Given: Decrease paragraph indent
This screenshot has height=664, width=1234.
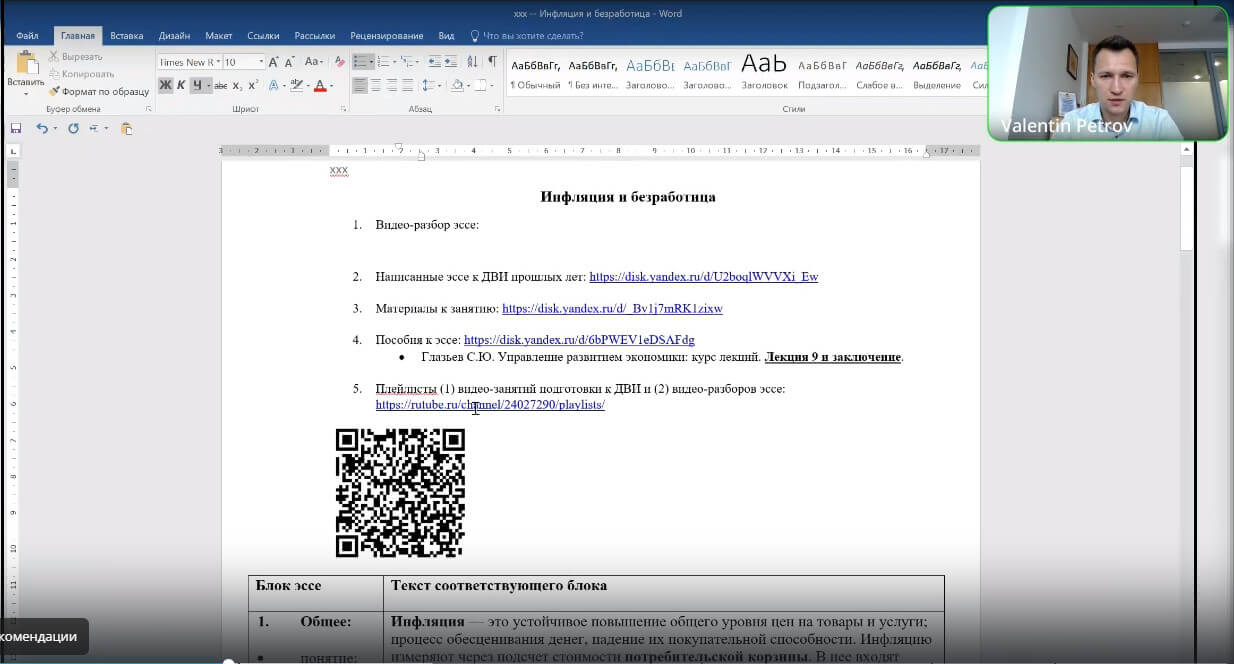Looking at the screenshot, I should coord(433,62).
